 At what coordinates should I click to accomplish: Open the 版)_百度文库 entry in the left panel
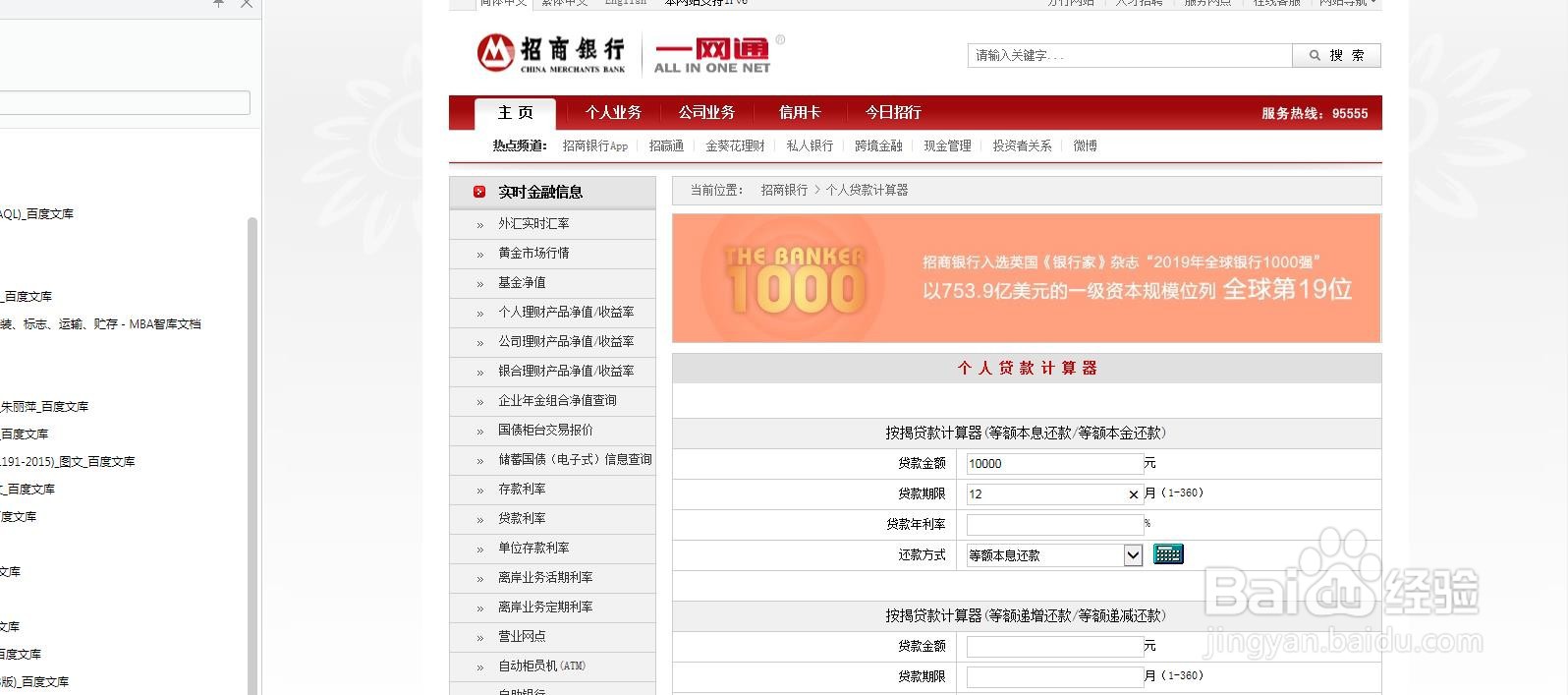34,682
